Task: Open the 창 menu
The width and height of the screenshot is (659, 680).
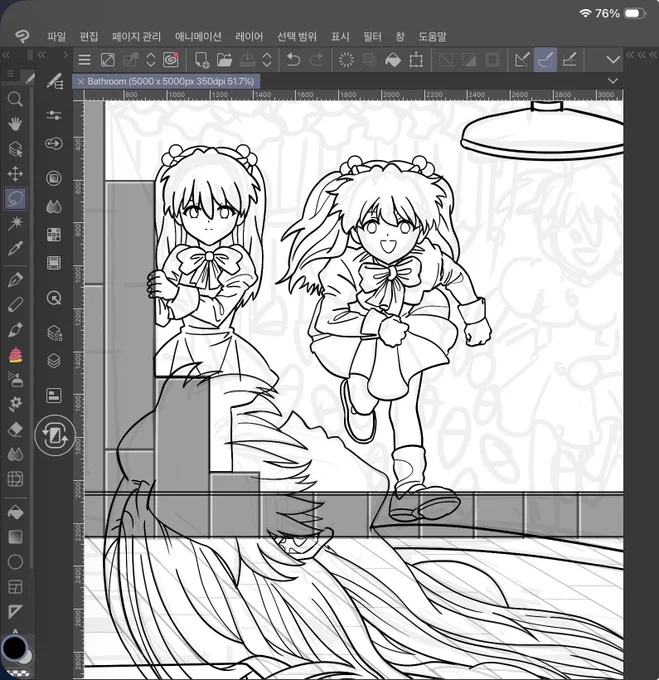Action: click(400, 37)
